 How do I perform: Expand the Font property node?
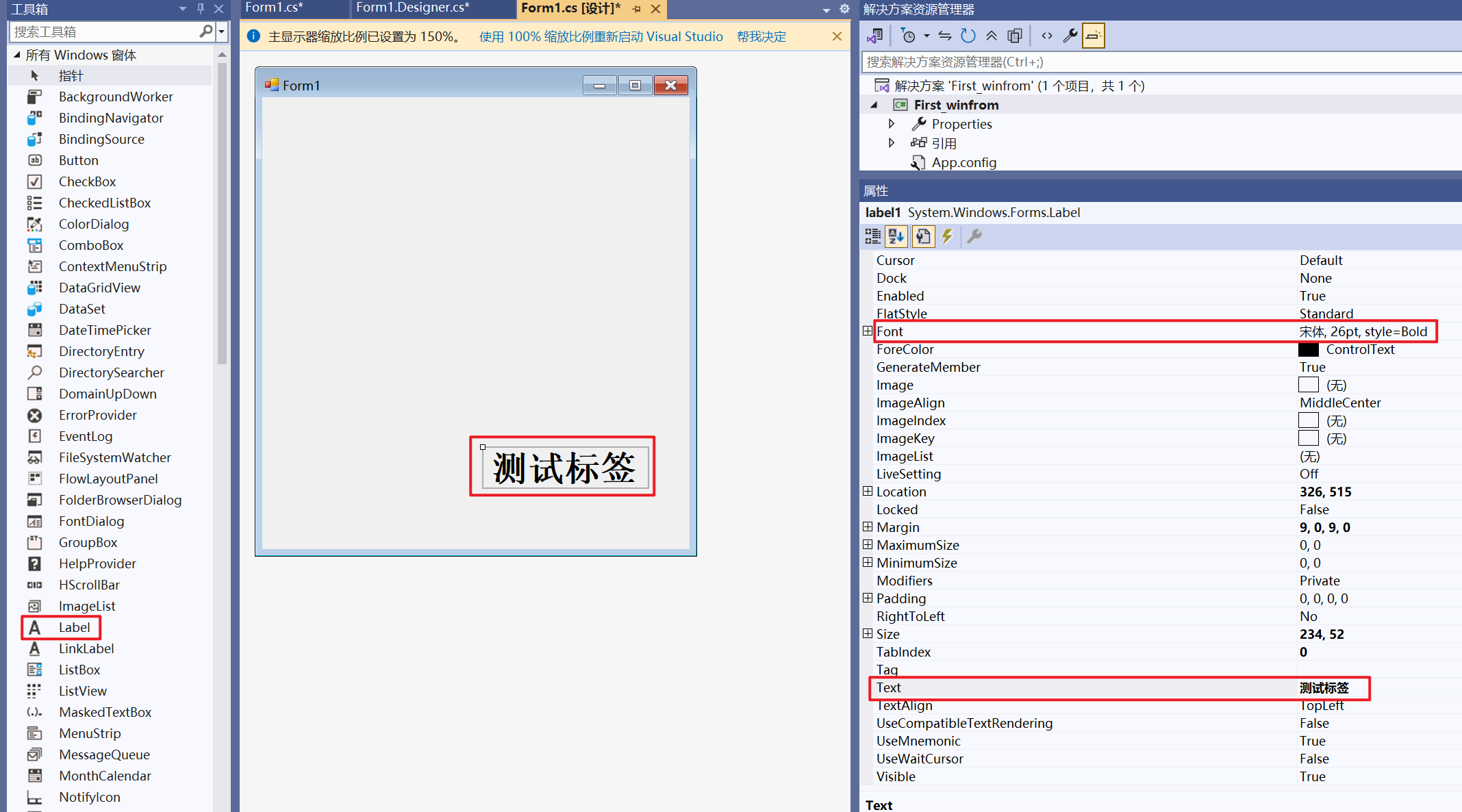pyautogui.click(x=868, y=331)
